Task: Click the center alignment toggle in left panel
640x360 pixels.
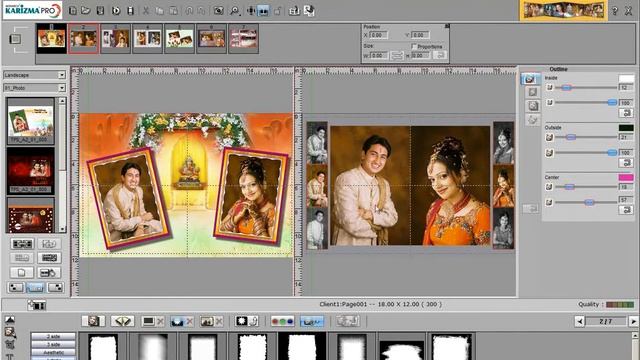Action: (36, 287)
